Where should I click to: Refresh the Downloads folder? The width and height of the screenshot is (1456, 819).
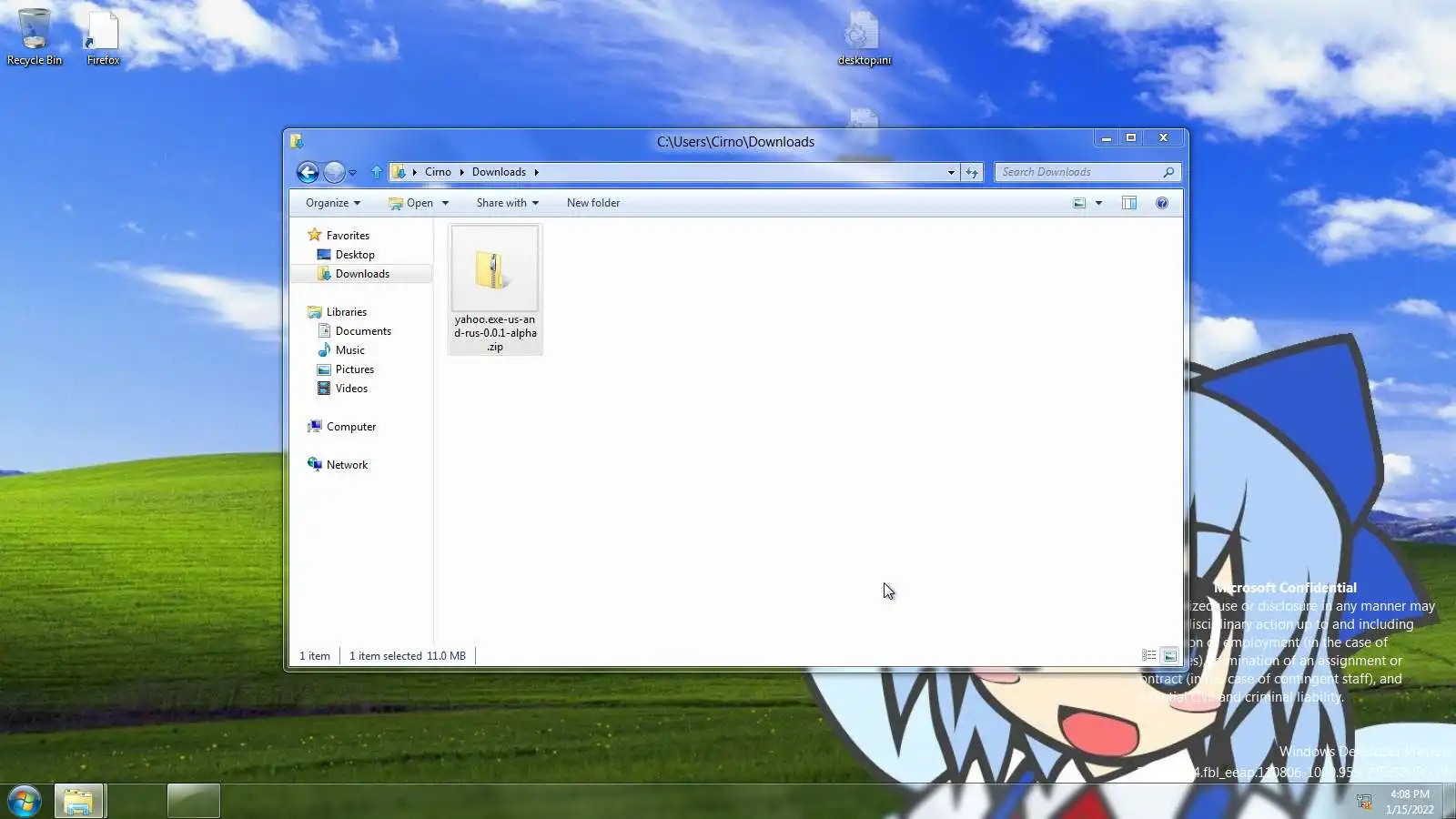[x=972, y=172]
